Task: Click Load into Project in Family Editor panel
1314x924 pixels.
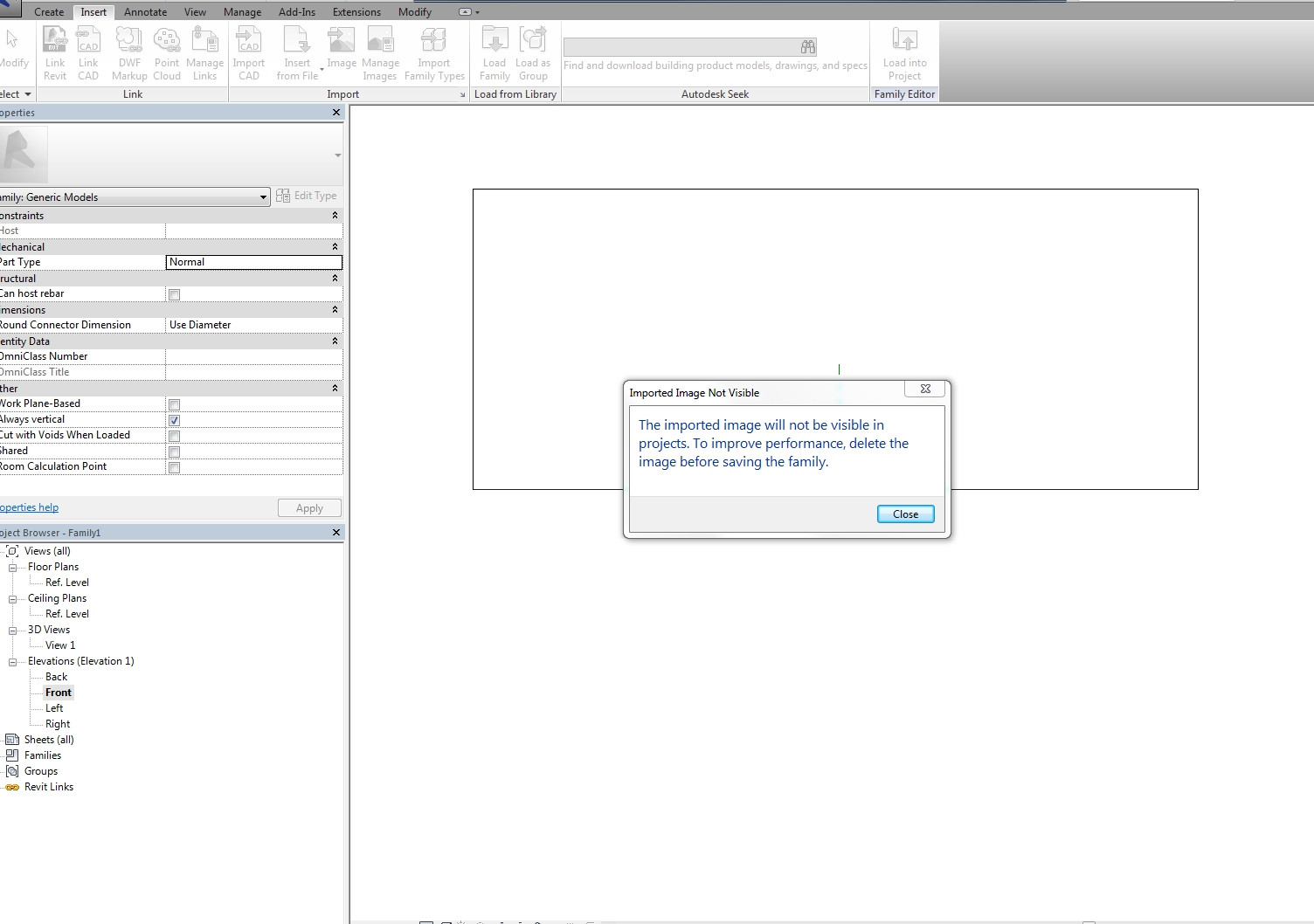Action: click(904, 51)
